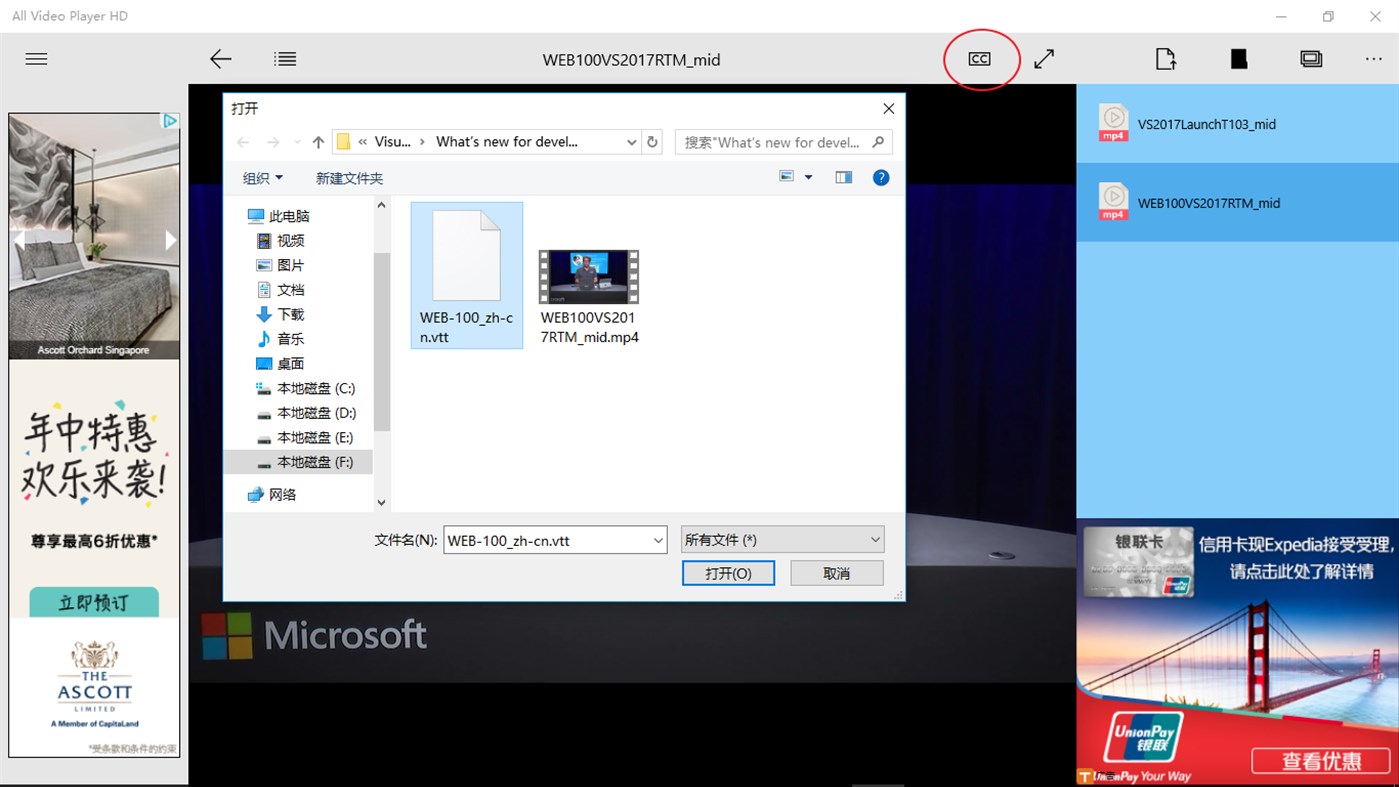Open the hamburger menu of the video player
Screen dimensions: 1399x787
point(36,58)
